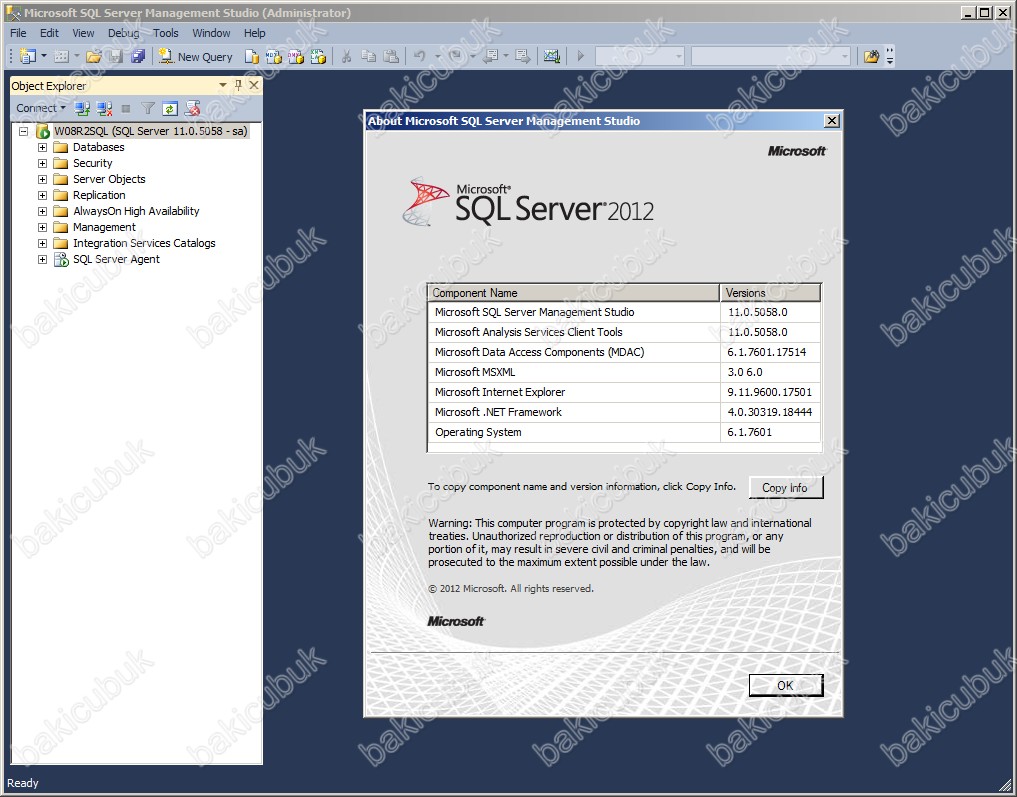Expand the SQL Server Agent node
The height and width of the screenshot is (797, 1017).
42,259
